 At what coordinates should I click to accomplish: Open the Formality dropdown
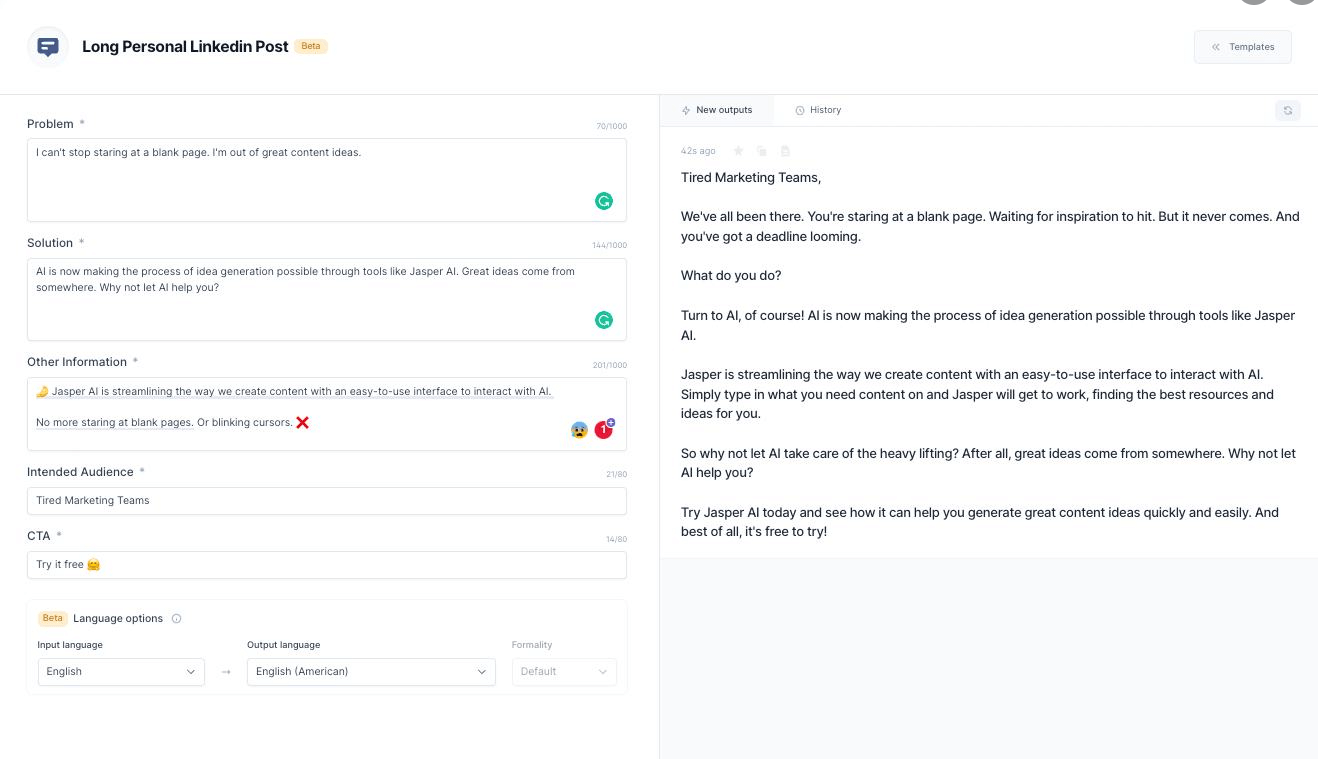563,672
